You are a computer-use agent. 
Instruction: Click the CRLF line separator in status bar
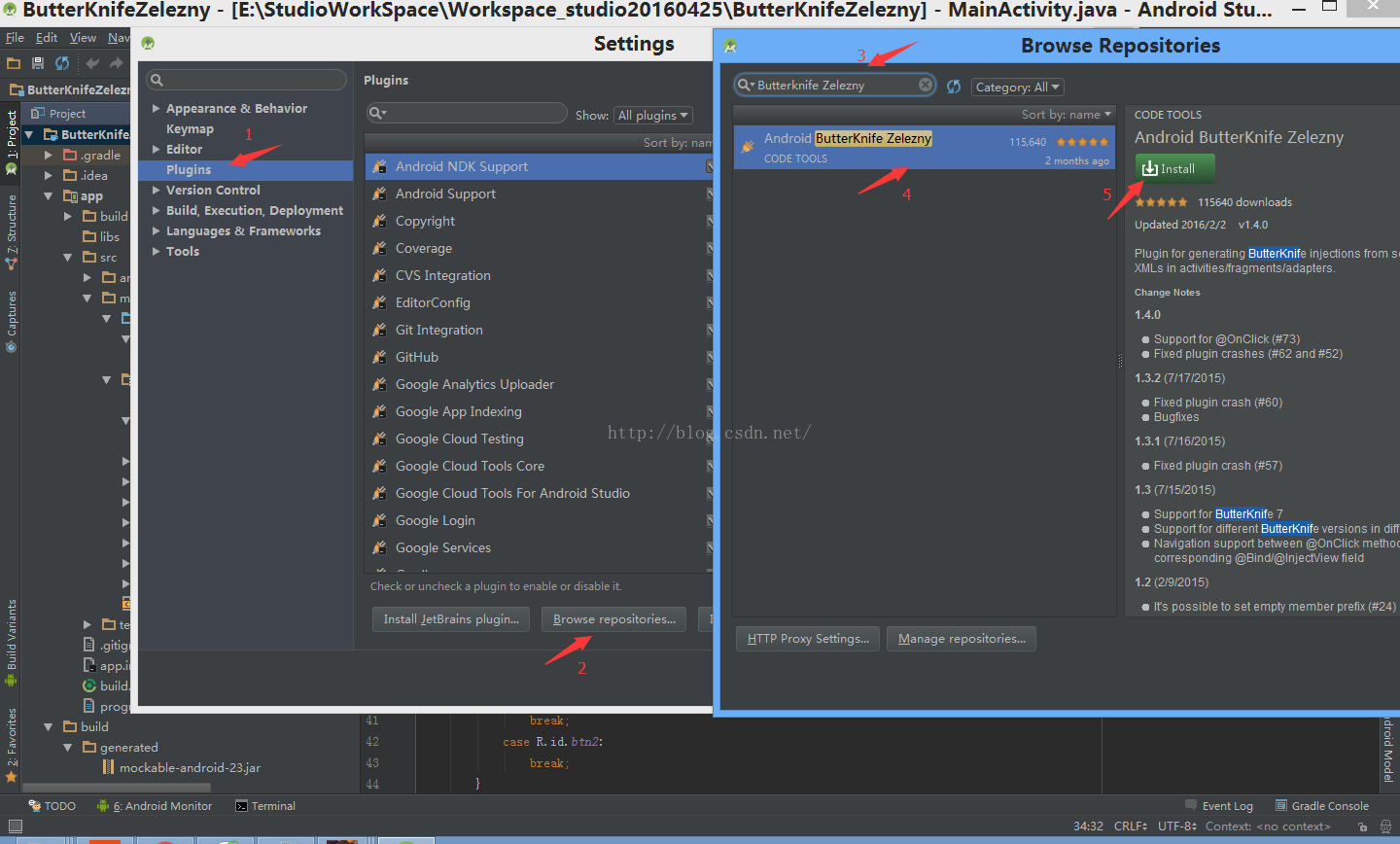1131,826
